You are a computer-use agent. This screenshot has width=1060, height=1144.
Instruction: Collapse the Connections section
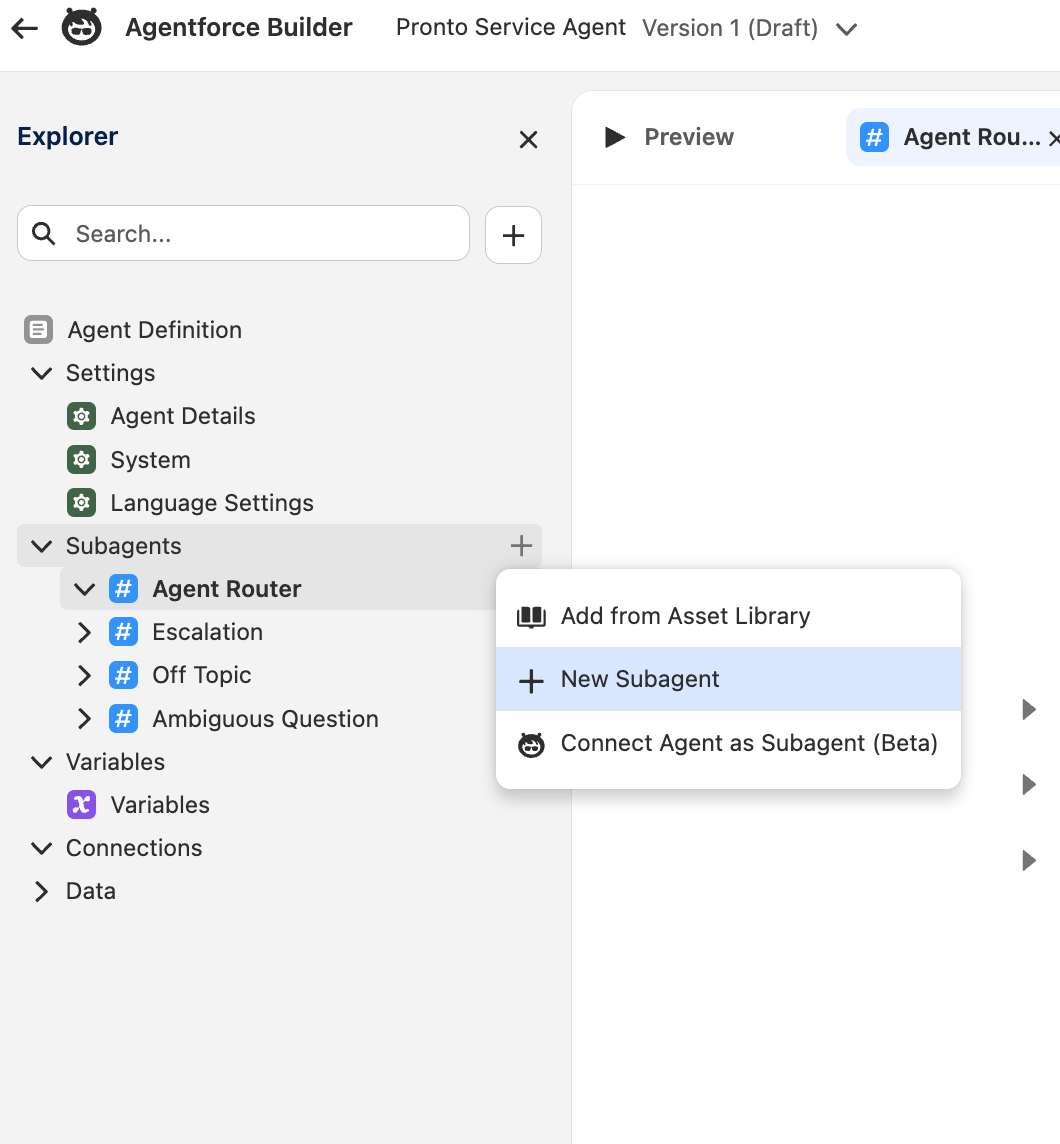click(42, 849)
